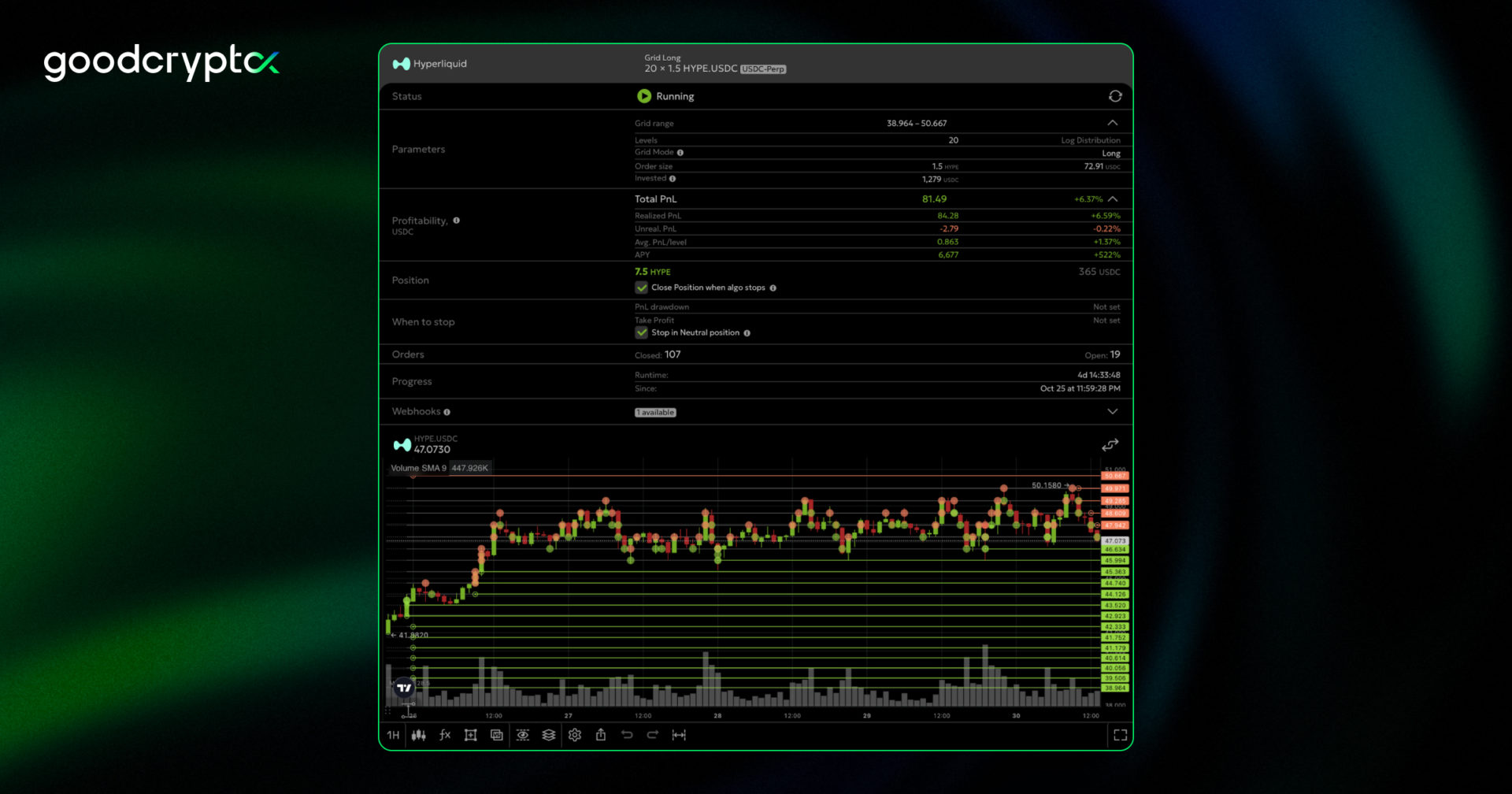Toggle the hide drawings eye icon
This screenshot has height=794, width=1512.
coord(523,735)
